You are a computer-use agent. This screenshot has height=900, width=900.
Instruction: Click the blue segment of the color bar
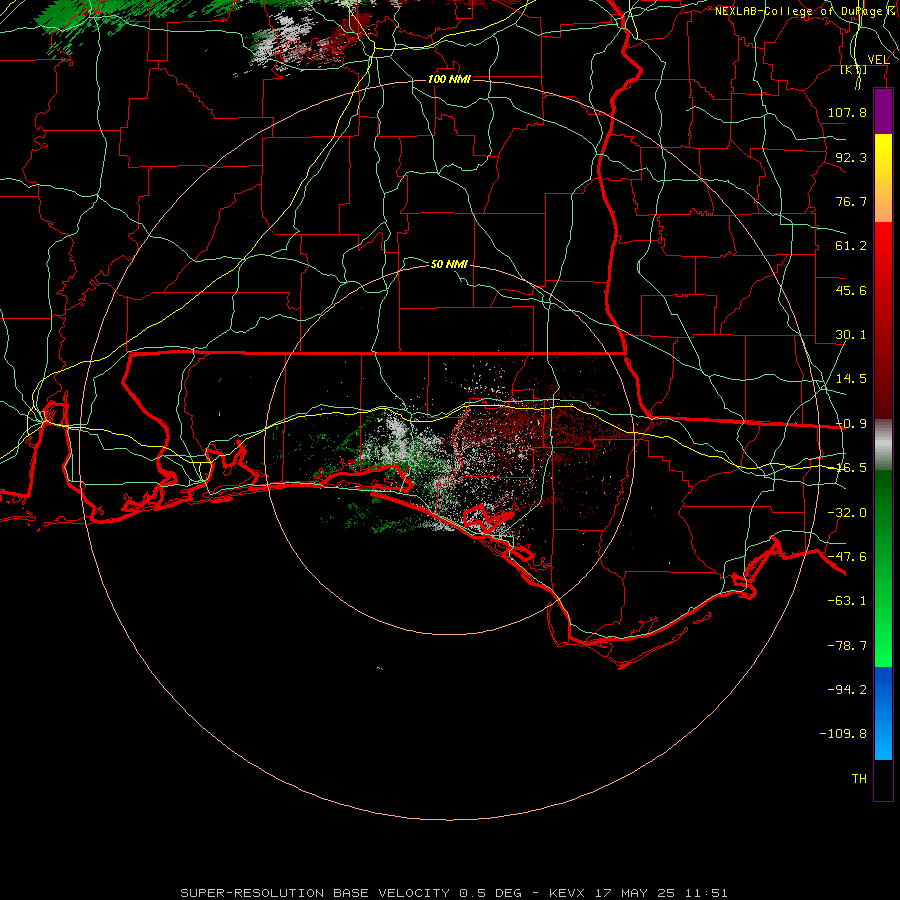(x=883, y=713)
